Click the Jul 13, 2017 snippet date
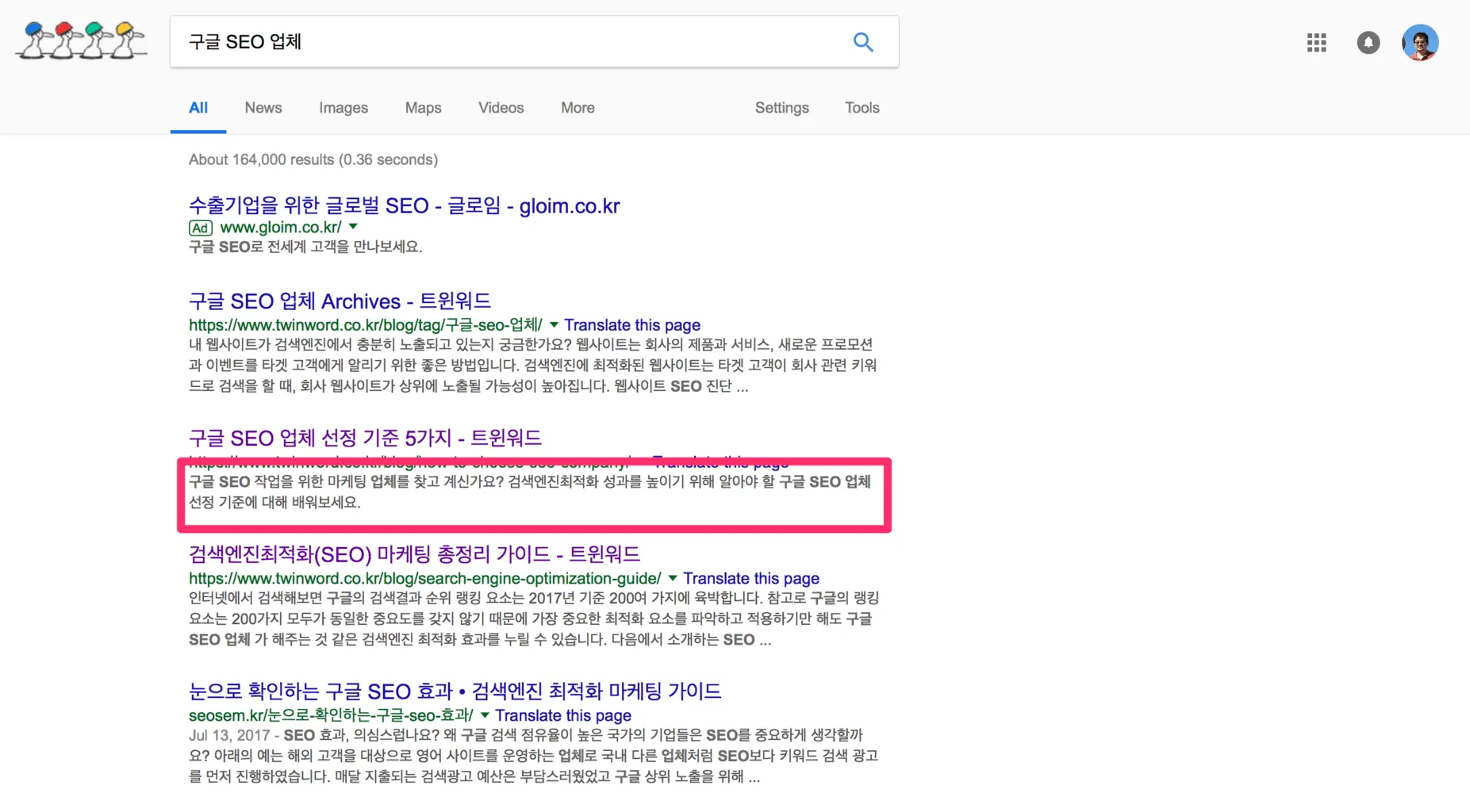Image resolution: width=1470 pixels, height=812 pixels. click(x=229, y=736)
